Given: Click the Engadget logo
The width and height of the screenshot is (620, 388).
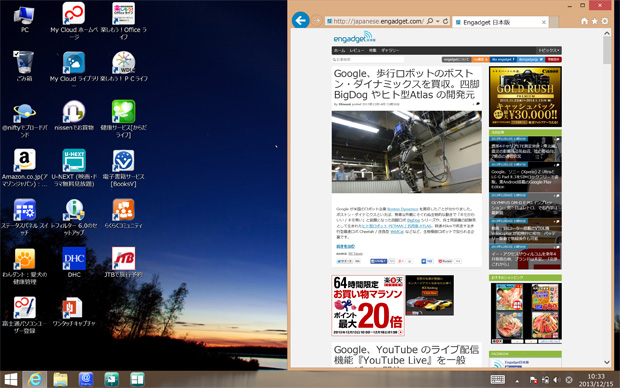Looking at the screenshot, I should pos(354,38).
